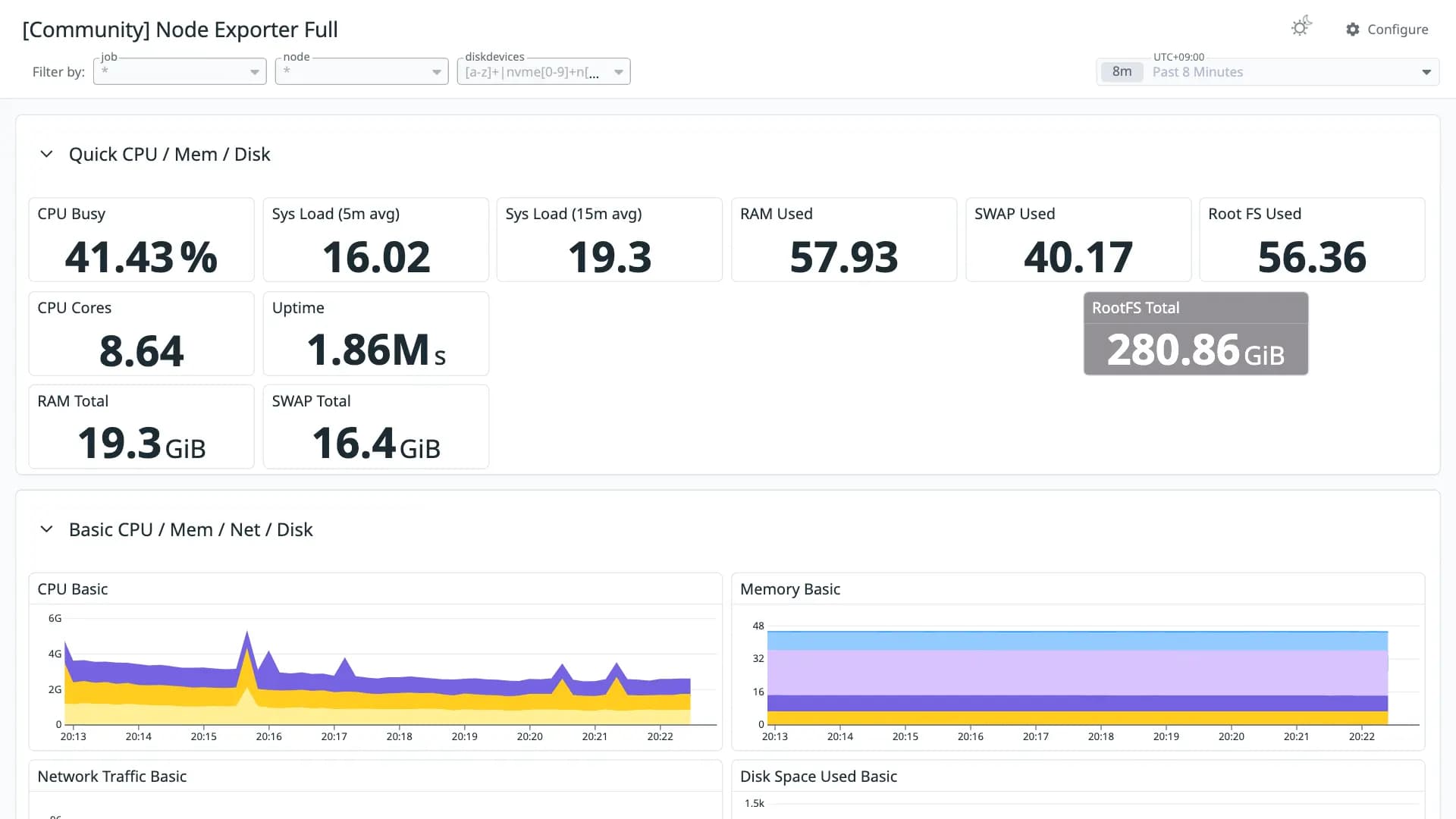This screenshot has height=819, width=1456.
Task: Click the light blue band in Memory Basic graph
Action: tap(1077, 641)
